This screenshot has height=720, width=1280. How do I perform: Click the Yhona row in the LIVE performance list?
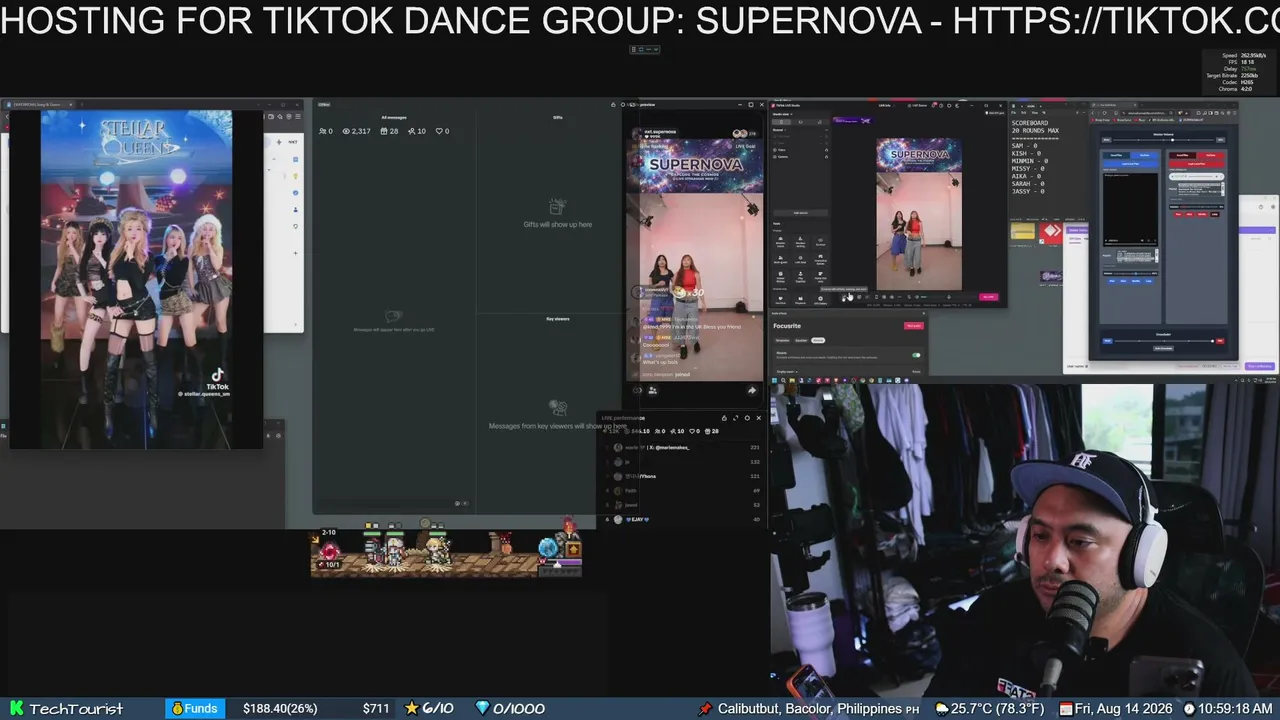[x=683, y=476]
